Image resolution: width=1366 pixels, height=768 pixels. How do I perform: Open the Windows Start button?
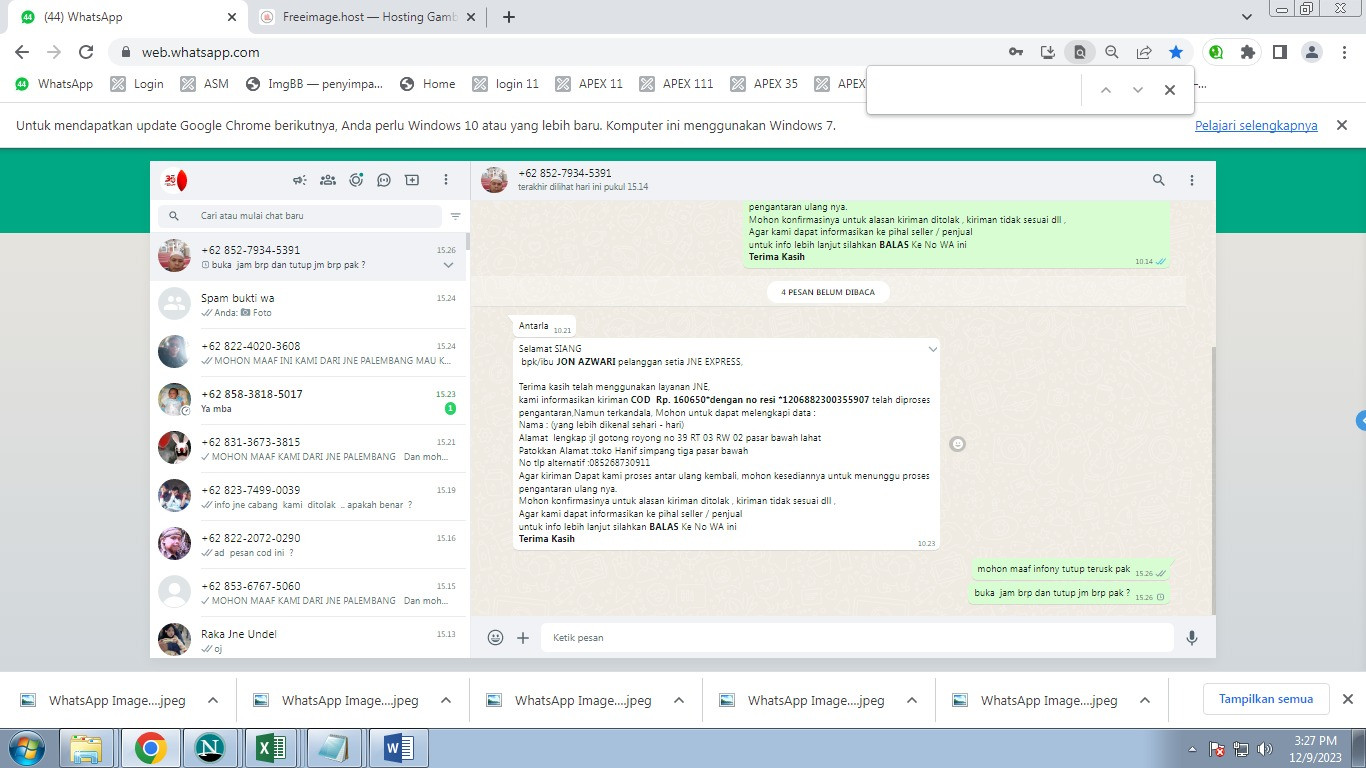point(25,748)
